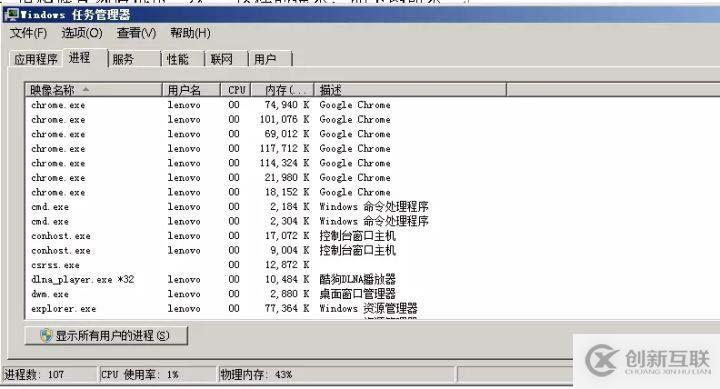720x389 pixels.
Task: Click 物理内存: 43% status entry
Action: point(256,375)
